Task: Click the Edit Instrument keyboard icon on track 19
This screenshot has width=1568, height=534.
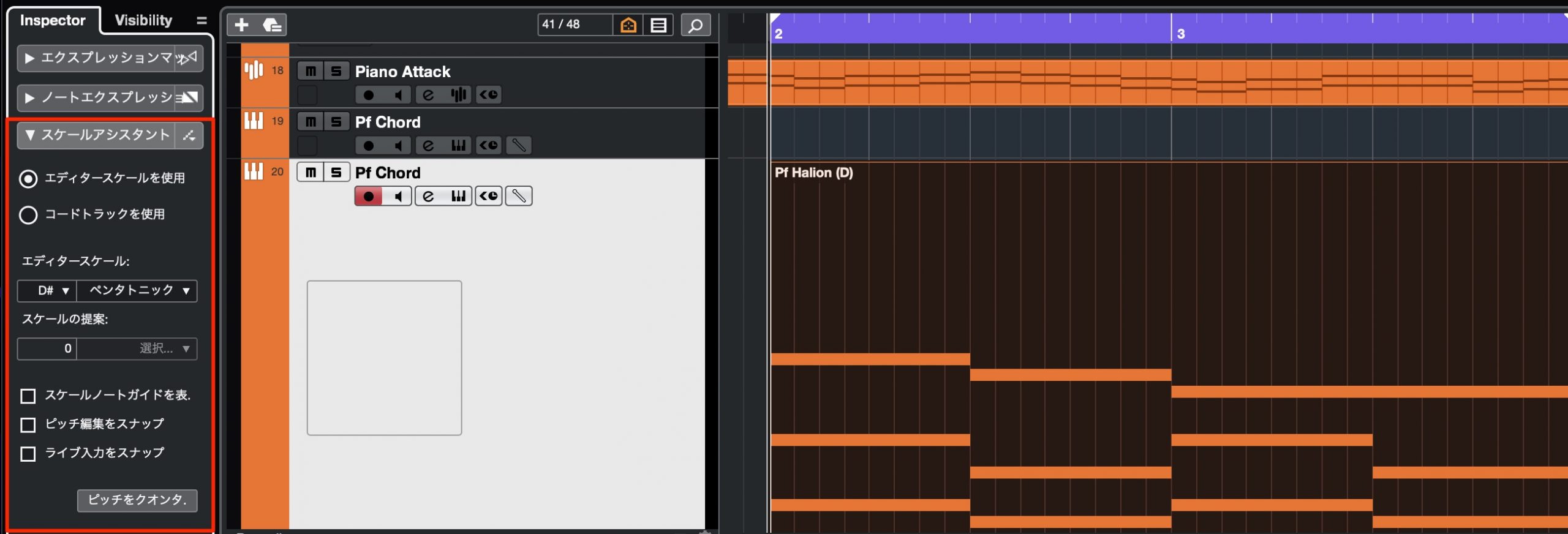Action: (x=458, y=146)
